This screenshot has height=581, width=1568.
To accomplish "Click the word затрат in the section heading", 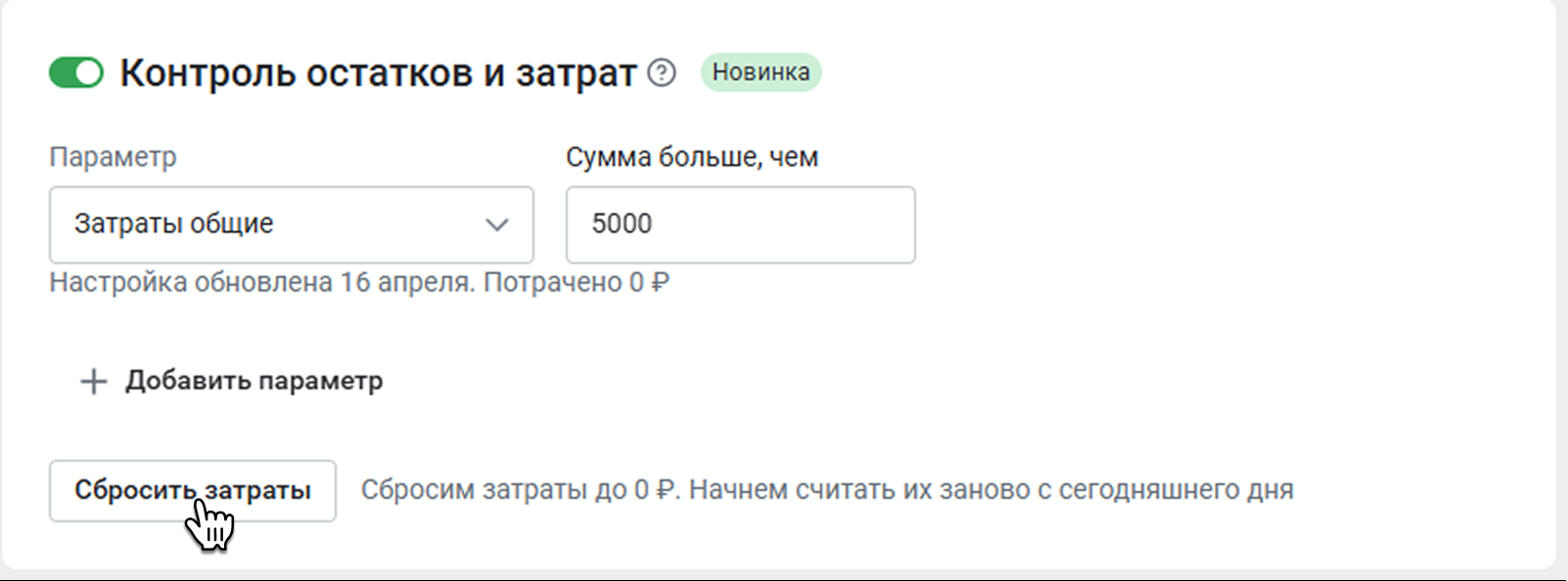I will tap(576, 74).
